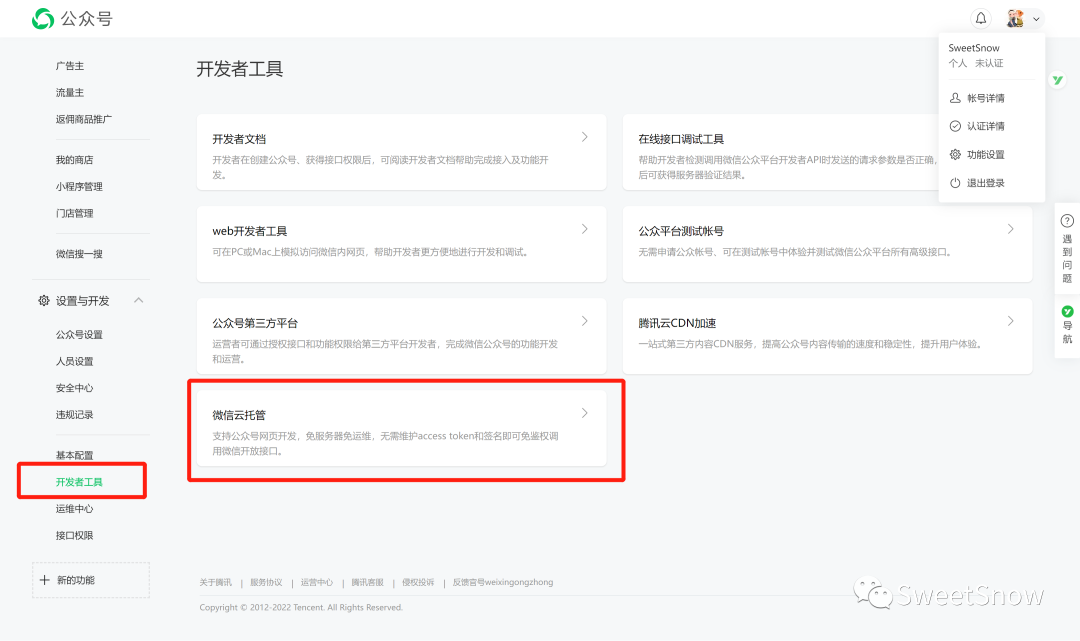Open 门店管理 in sidebar
The width and height of the screenshot is (1080, 641).
[x=74, y=214]
